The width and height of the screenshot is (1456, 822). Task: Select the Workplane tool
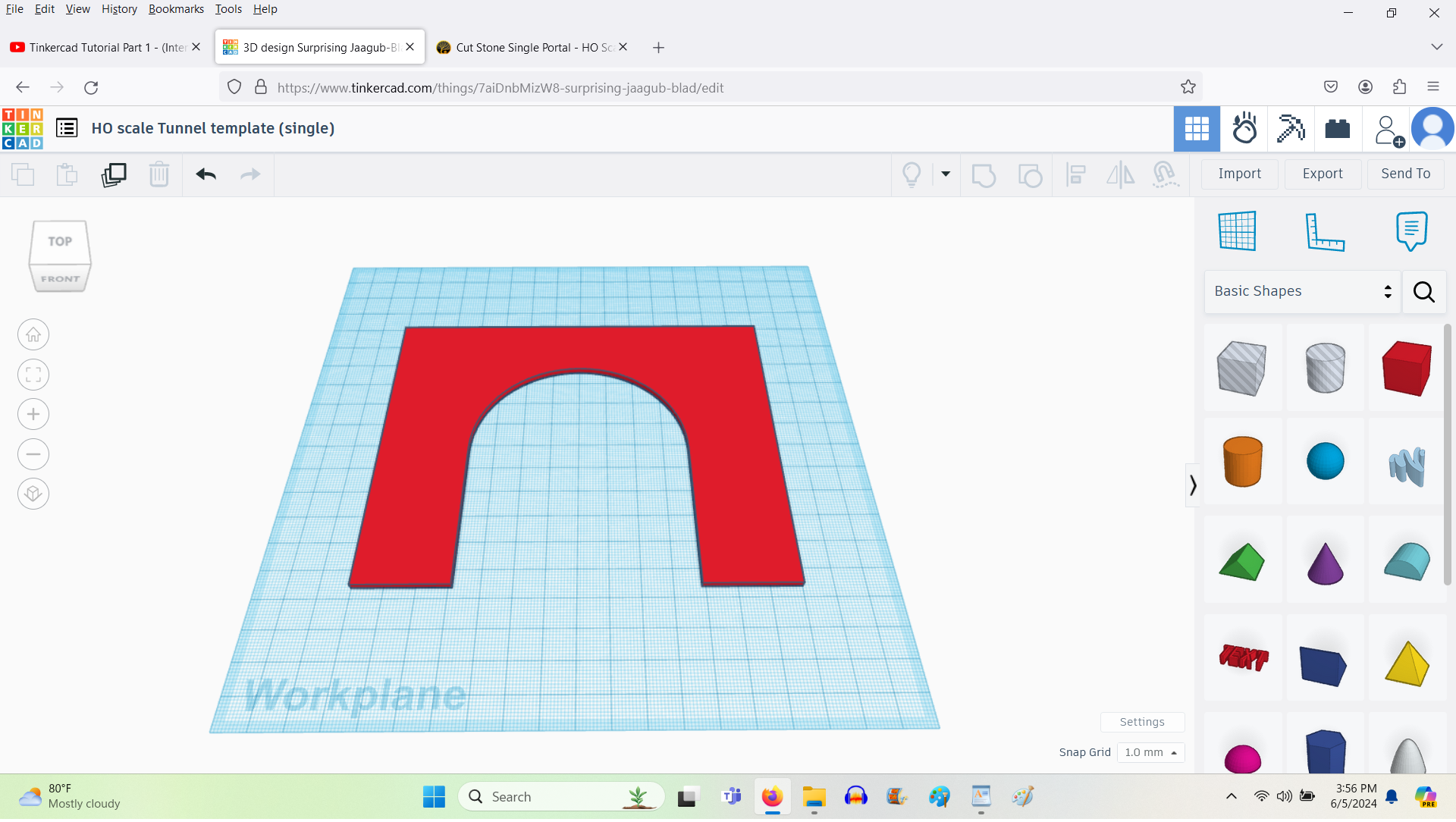pos(1238,231)
